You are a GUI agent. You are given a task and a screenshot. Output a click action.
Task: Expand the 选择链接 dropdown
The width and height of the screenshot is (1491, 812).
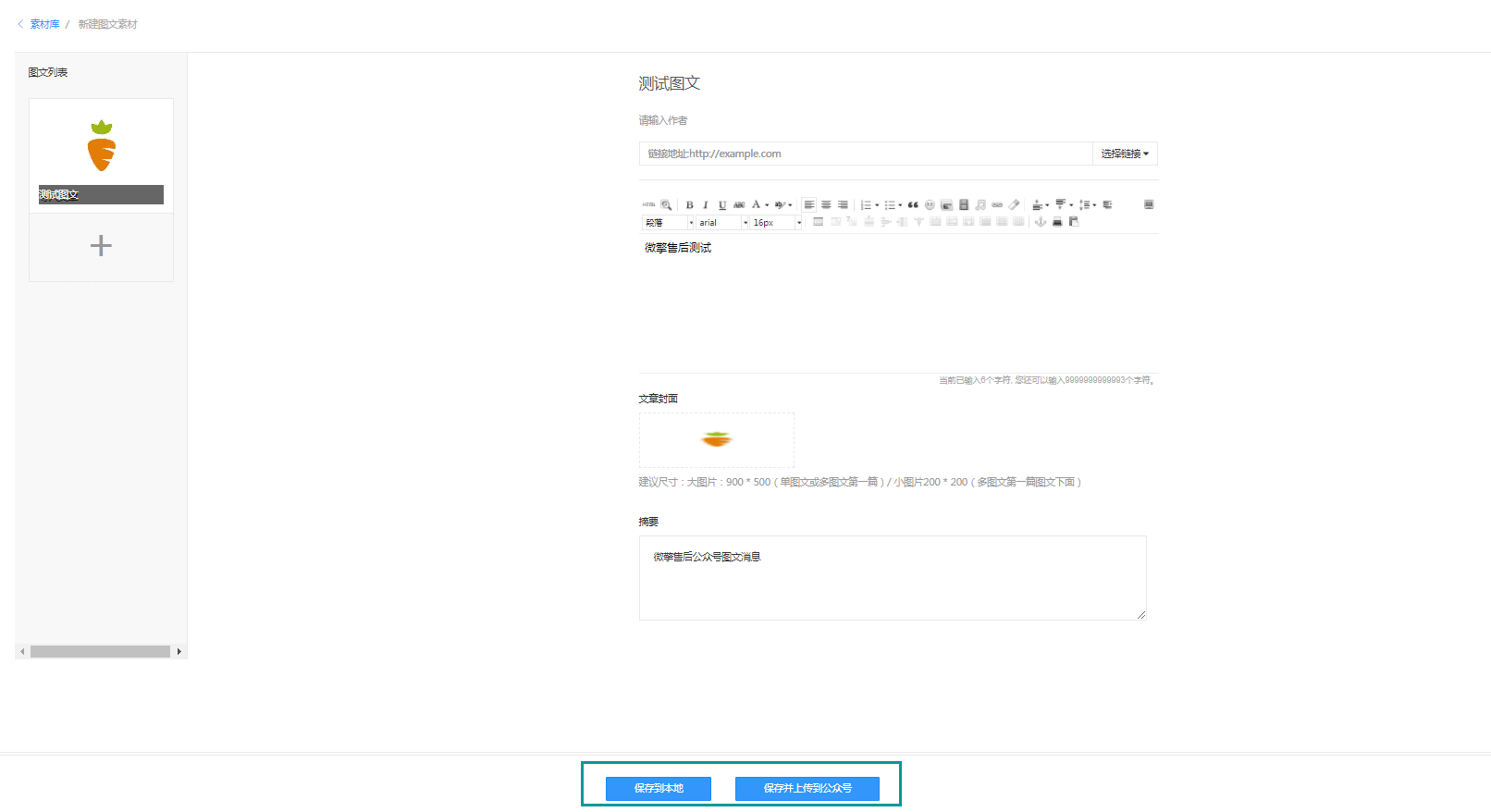(1125, 154)
